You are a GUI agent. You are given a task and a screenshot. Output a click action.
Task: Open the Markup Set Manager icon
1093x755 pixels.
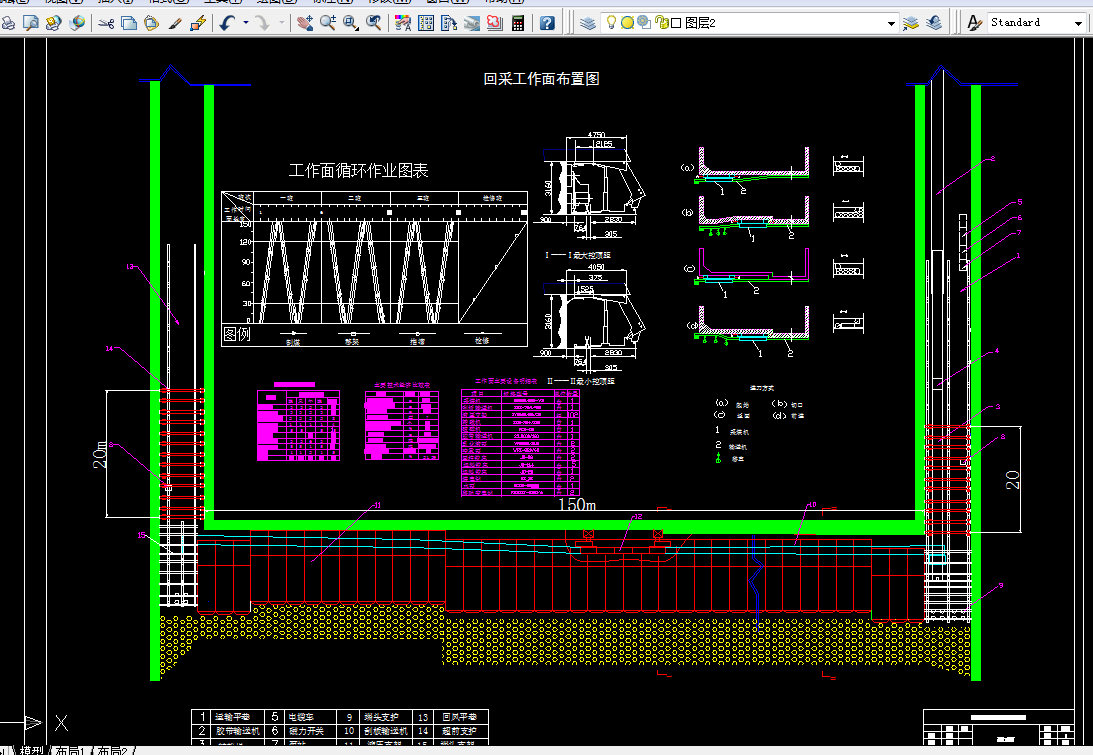point(494,23)
